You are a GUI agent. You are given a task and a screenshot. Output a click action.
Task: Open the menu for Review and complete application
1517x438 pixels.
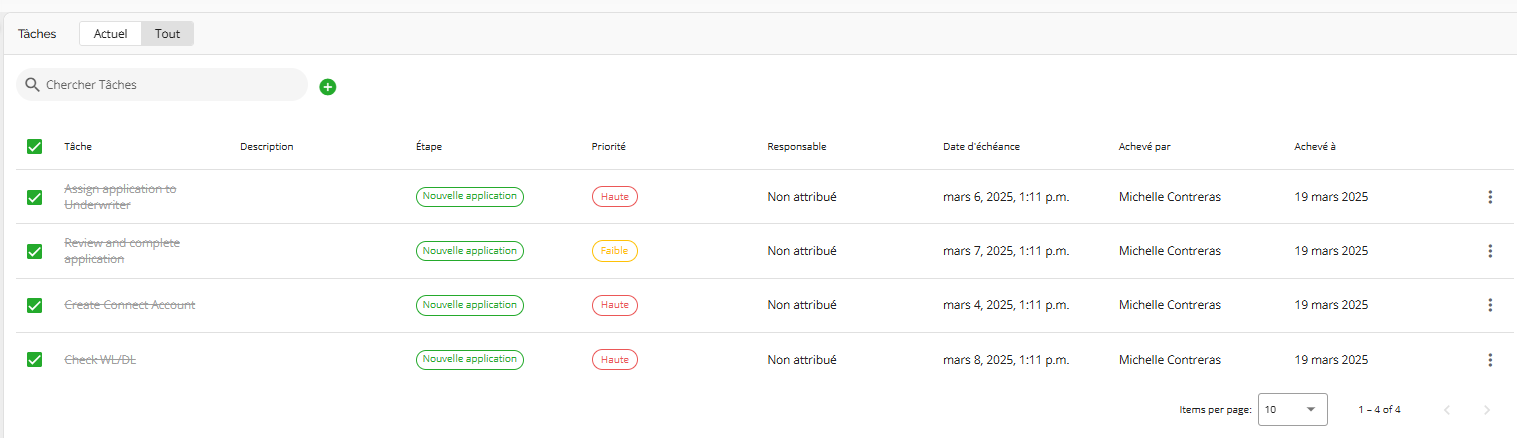click(x=1489, y=251)
